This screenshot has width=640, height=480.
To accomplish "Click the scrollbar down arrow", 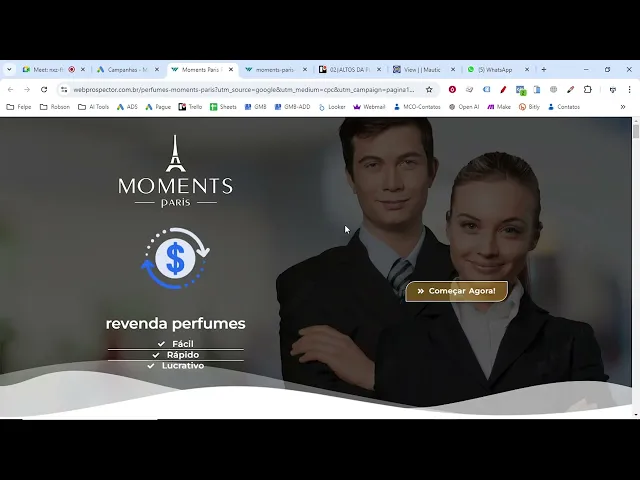I will point(636,415).
